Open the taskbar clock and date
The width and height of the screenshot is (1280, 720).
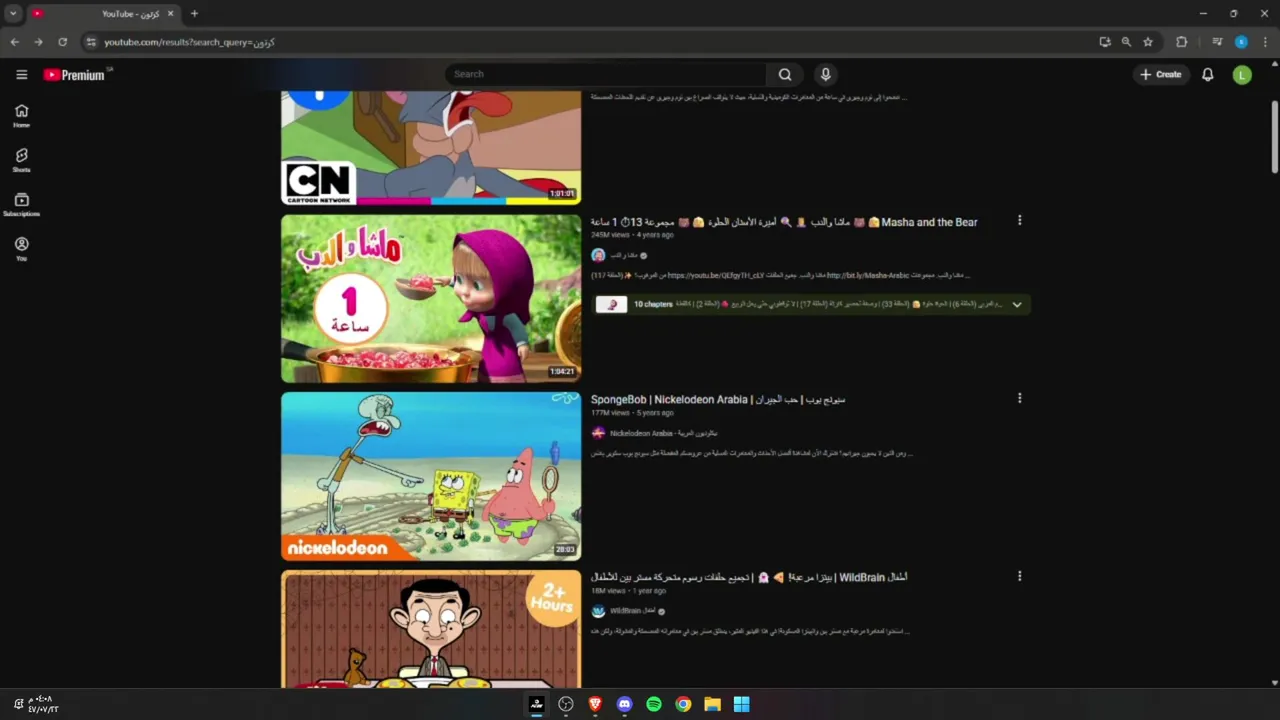(42, 705)
